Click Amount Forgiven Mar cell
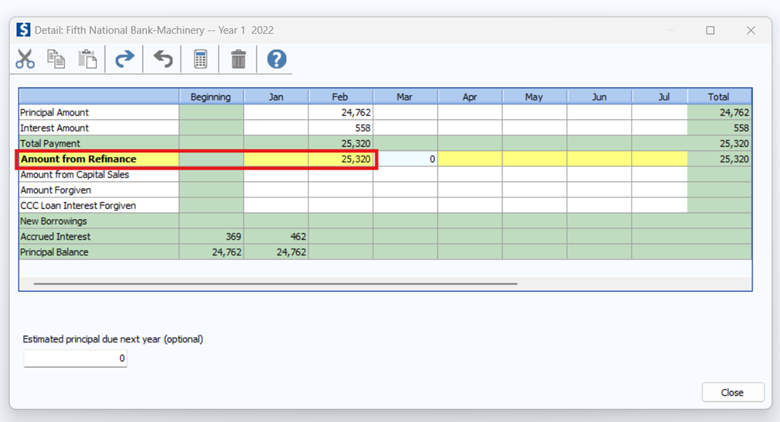The width and height of the screenshot is (780, 422). [405, 190]
